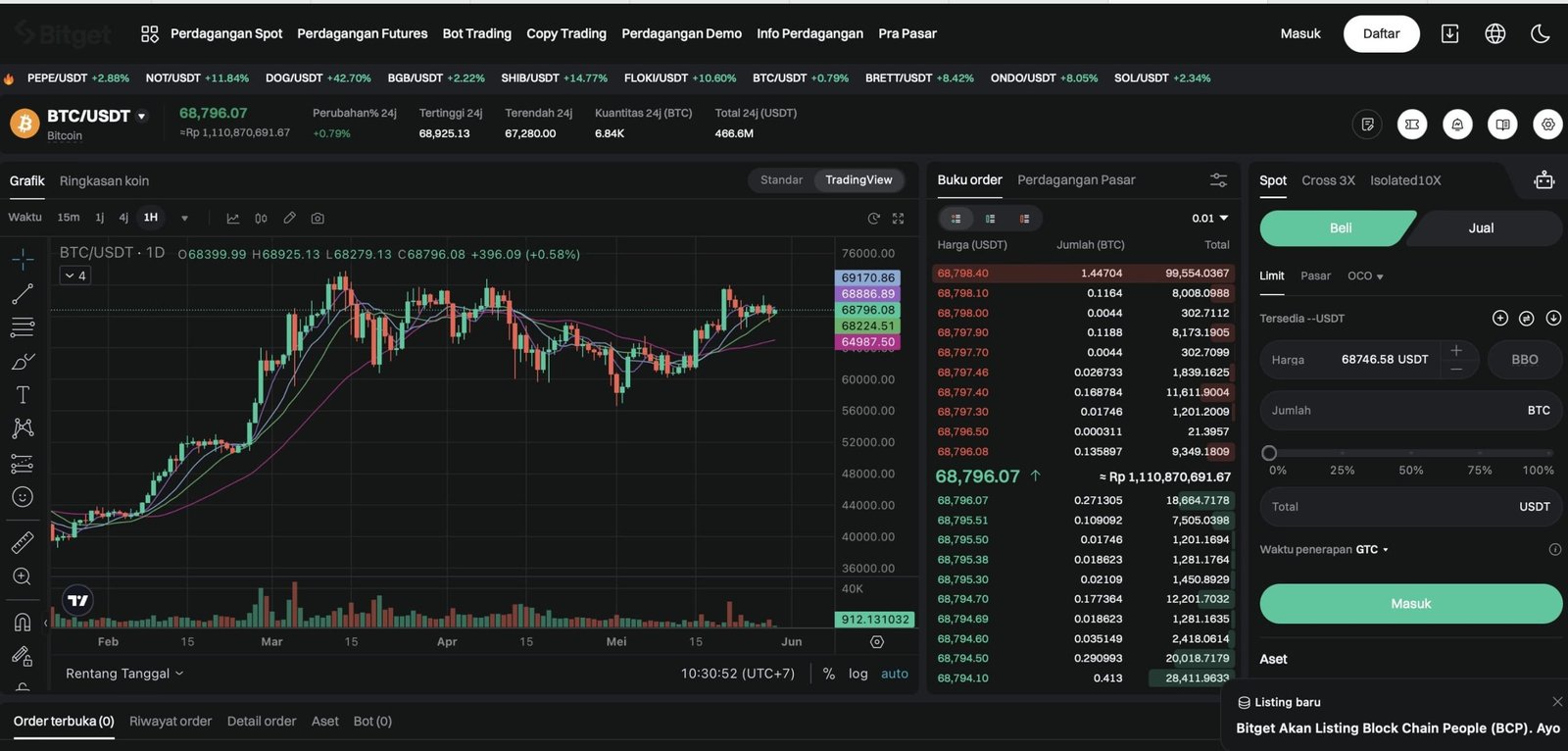Show asks-only order book view
The image size is (1568, 751).
tap(1024, 219)
